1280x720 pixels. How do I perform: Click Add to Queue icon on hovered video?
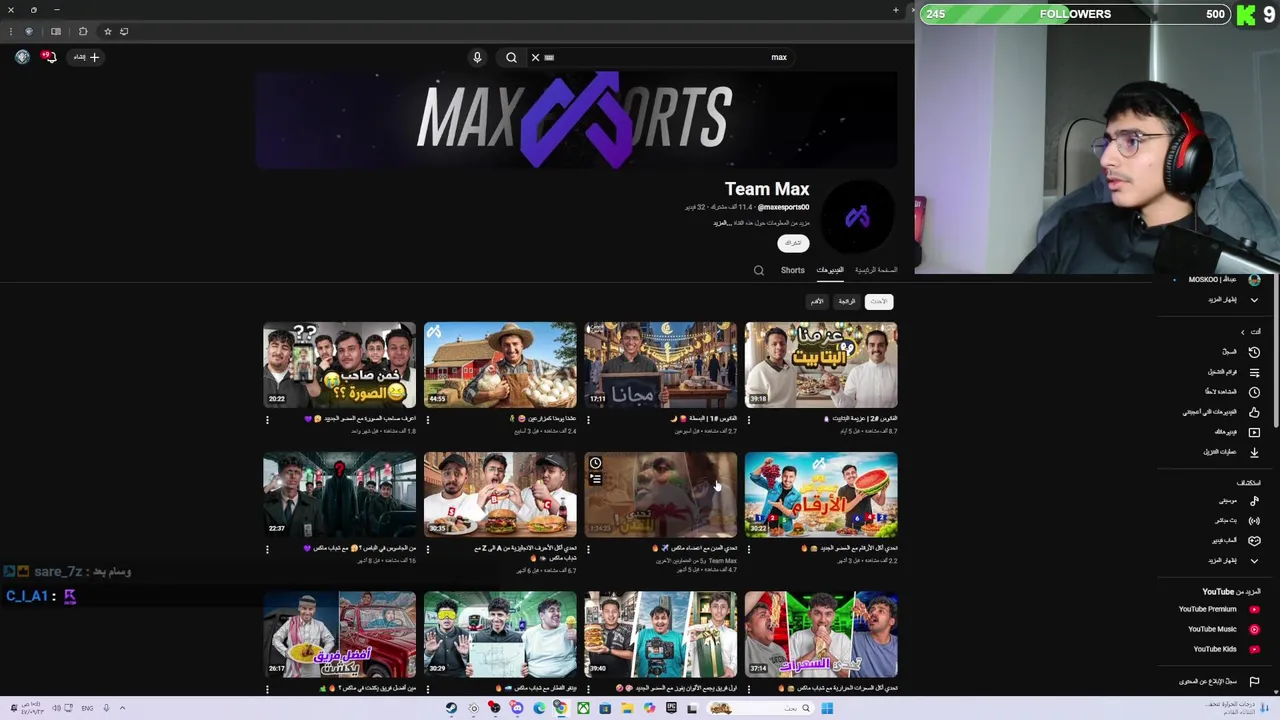coord(595,479)
